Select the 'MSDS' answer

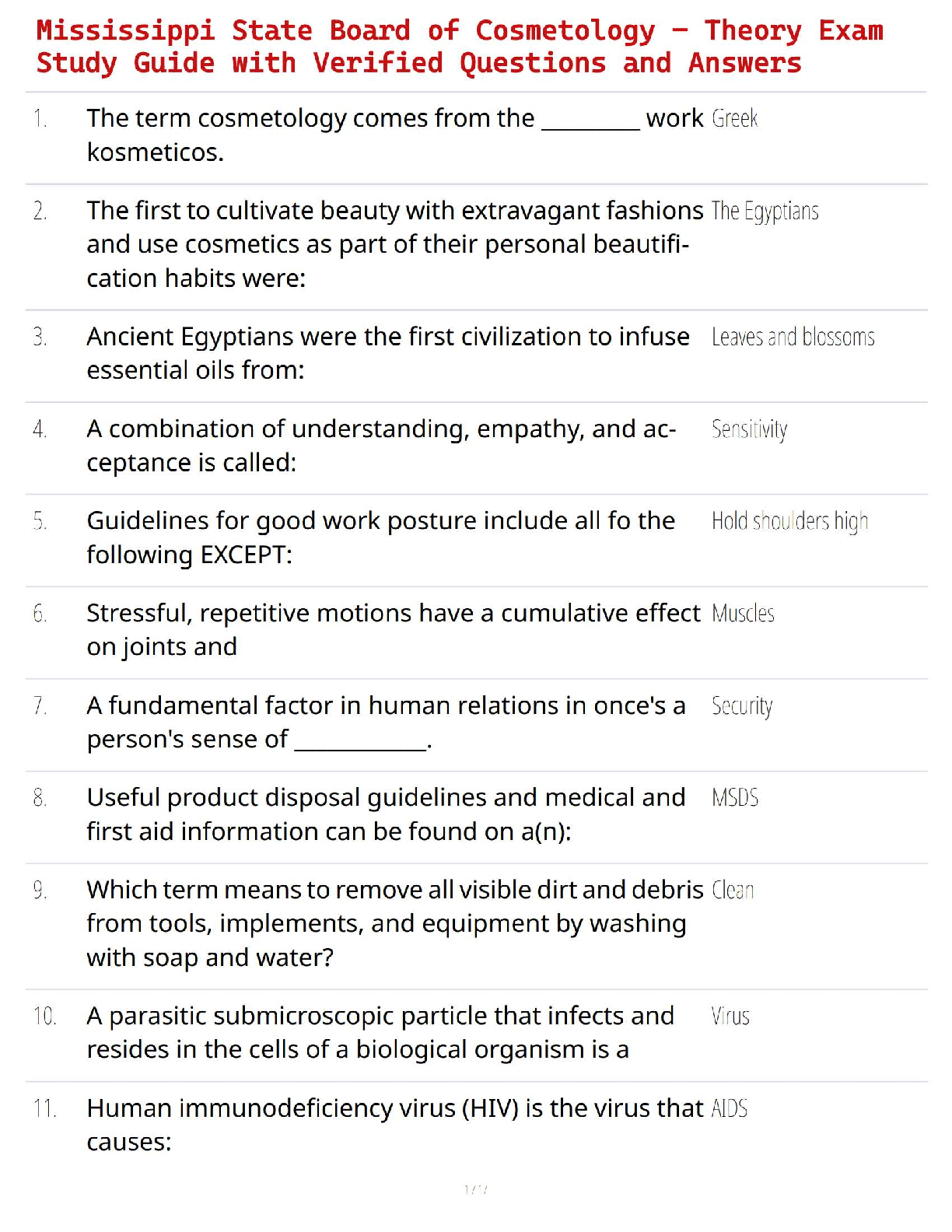pyautogui.click(x=735, y=798)
